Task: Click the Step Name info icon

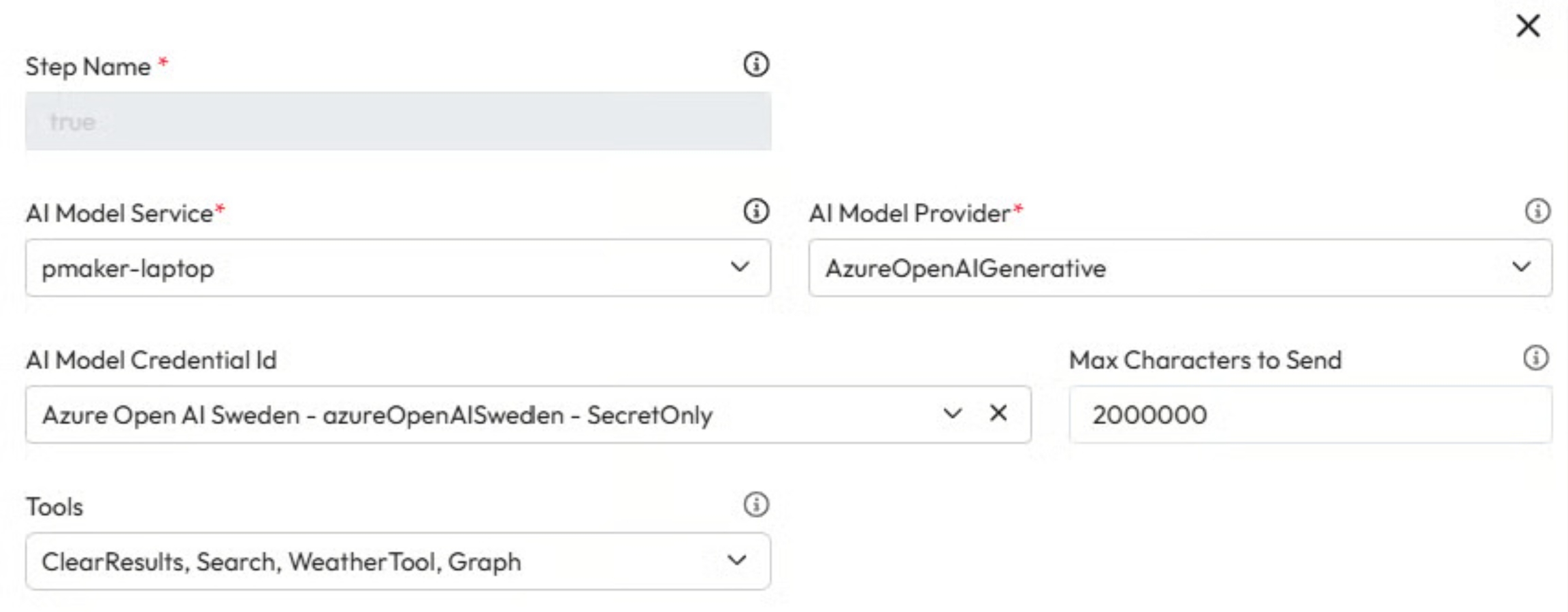Action: [x=755, y=65]
